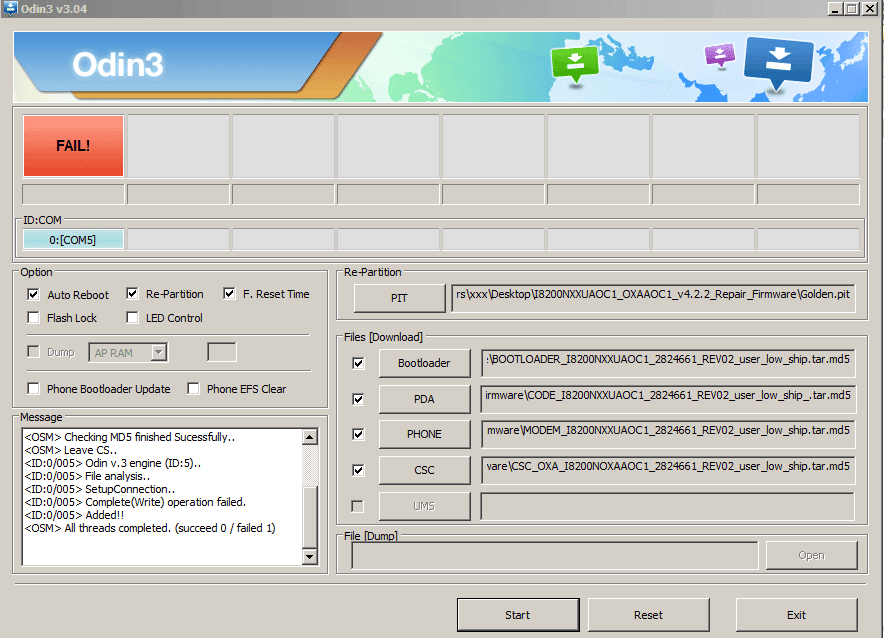Image resolution: width=884 pixels, height=638 pixels.
Task: Click the 'Added!!' log line
Action: tap(74, 515)
